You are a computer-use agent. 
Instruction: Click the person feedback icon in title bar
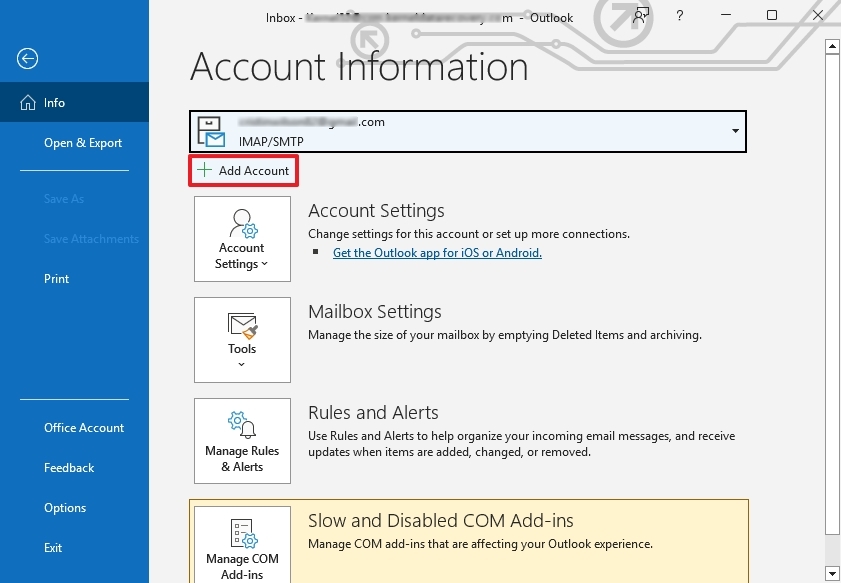click(640, 16)
